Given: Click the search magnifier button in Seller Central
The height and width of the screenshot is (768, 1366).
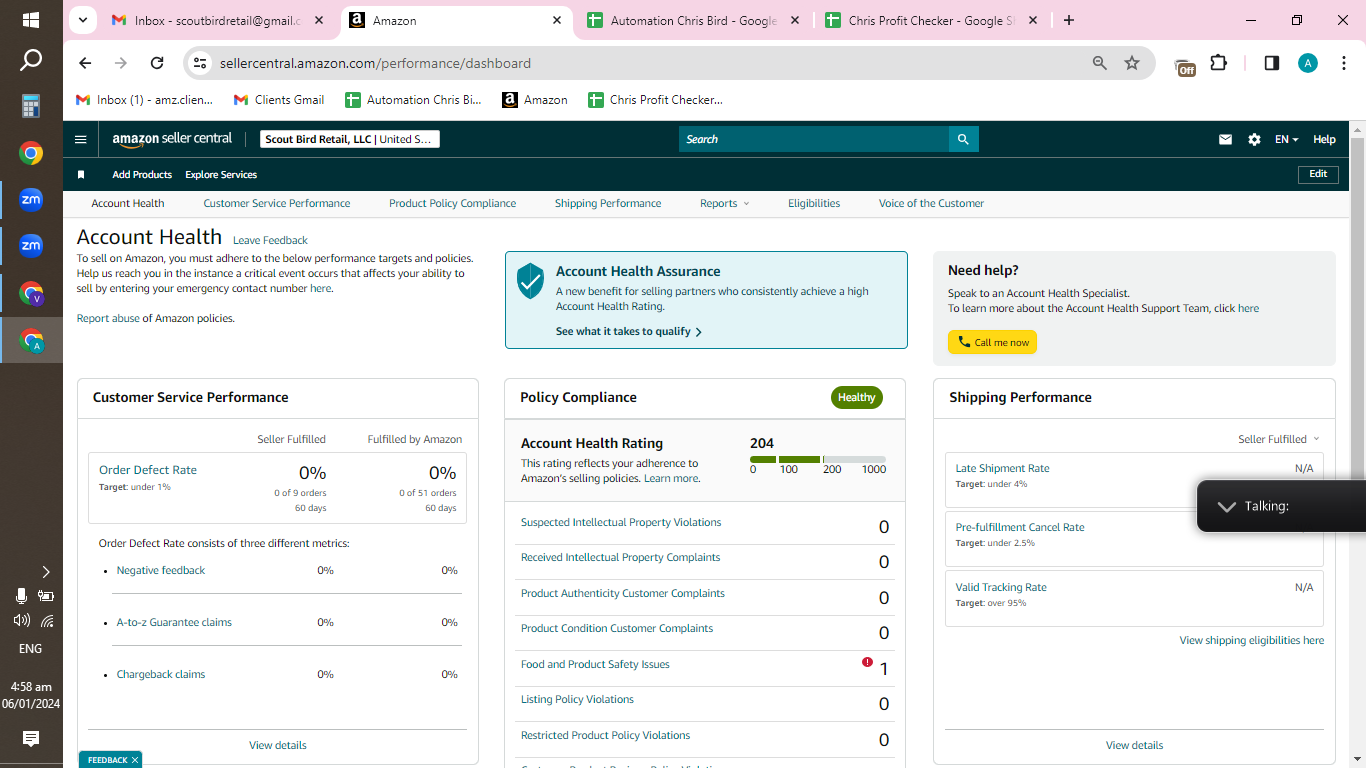Looking at the screenshot, I should point(963,139).
